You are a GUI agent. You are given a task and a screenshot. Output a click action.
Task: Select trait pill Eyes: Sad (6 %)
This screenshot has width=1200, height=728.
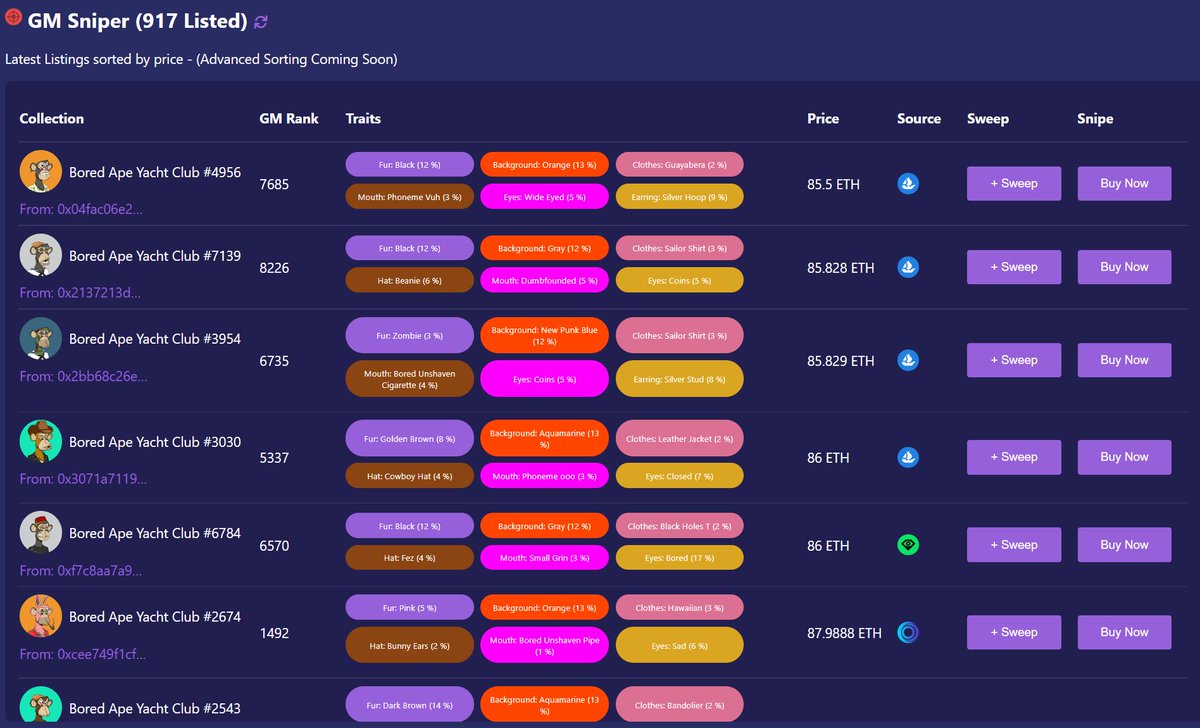pyautogui.click(x=680, y=645)
